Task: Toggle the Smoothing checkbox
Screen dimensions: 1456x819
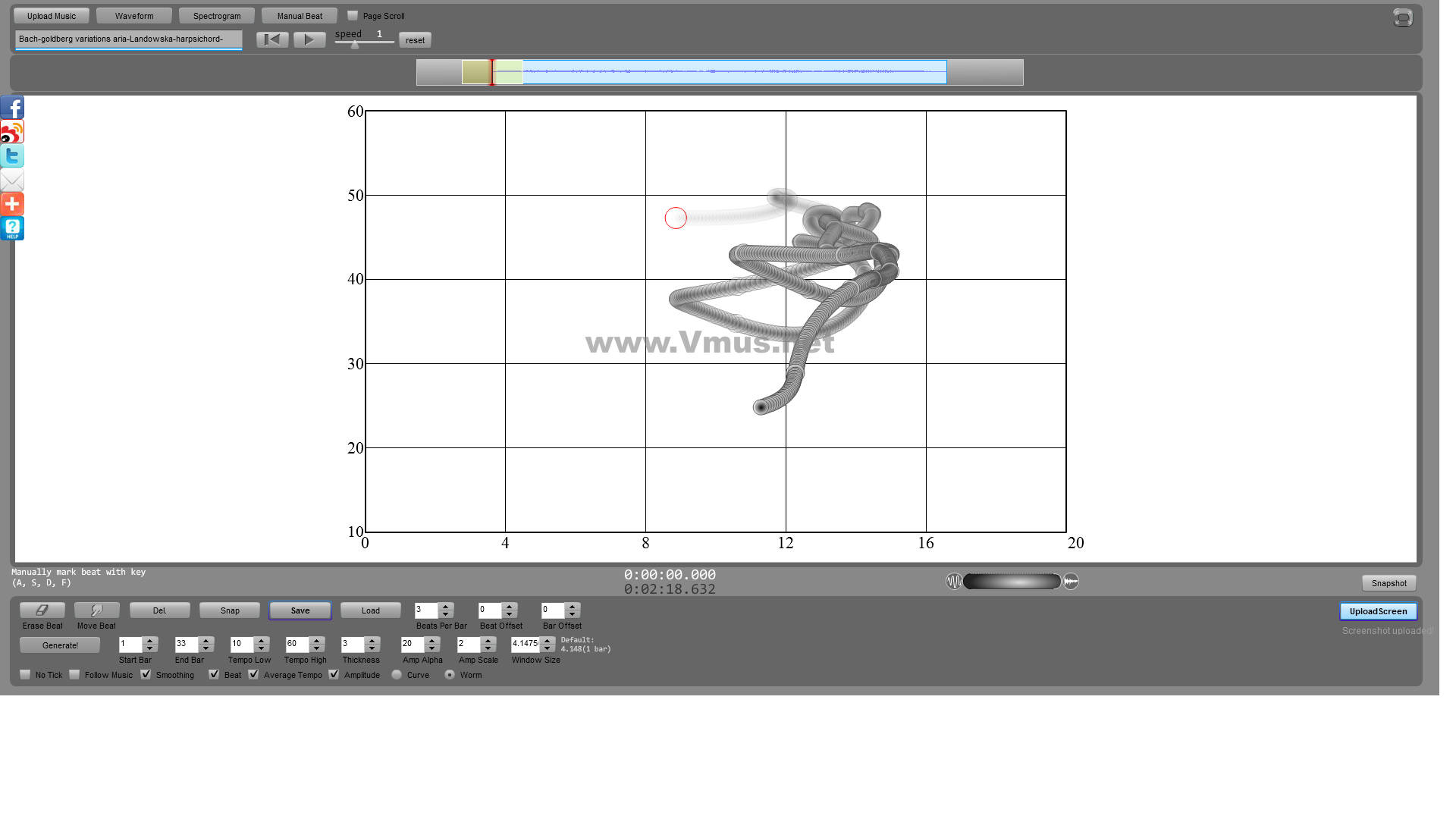Action: click(x=146, y=675)
